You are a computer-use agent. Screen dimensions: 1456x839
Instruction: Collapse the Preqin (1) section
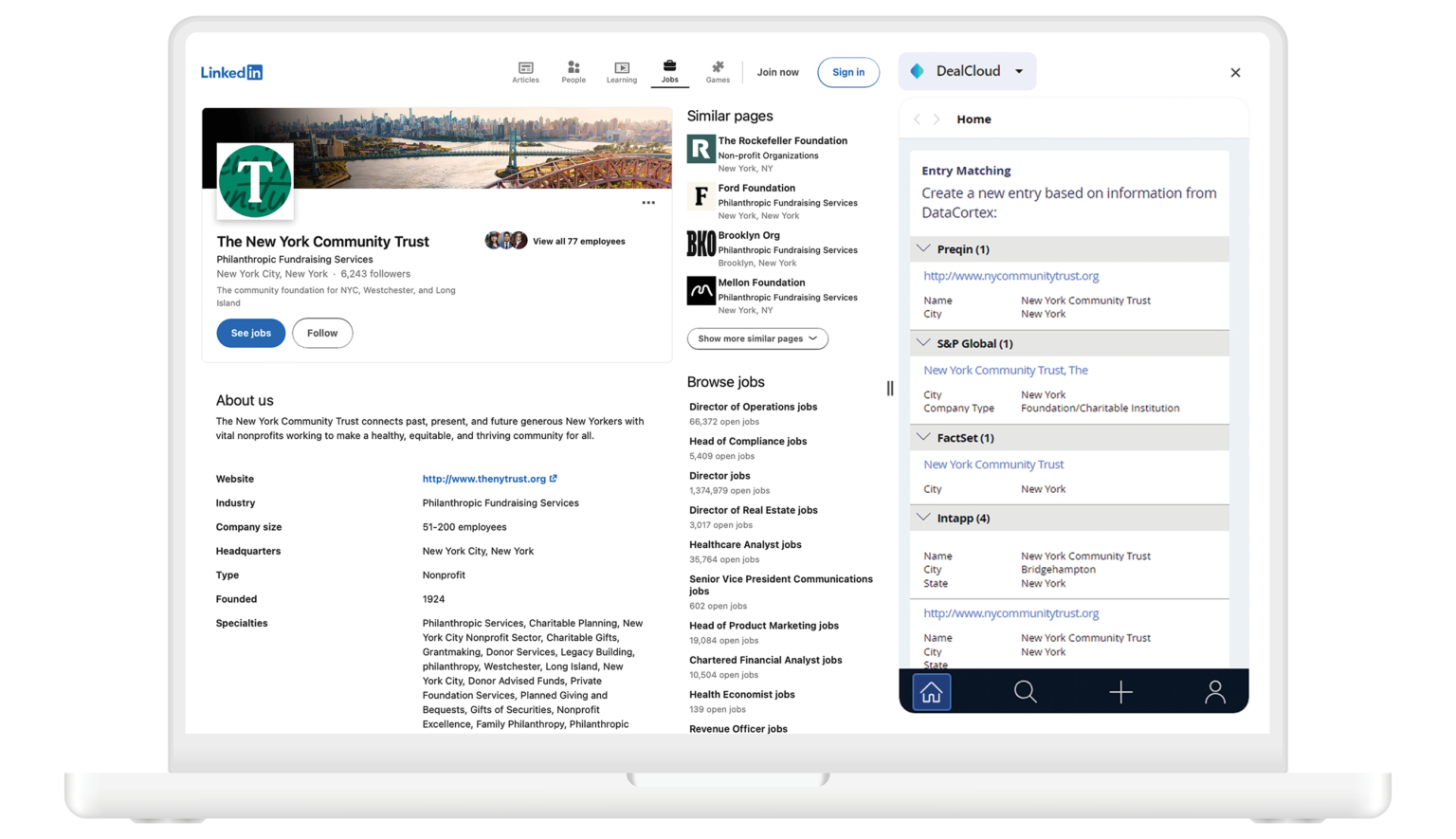click(923, 248)
